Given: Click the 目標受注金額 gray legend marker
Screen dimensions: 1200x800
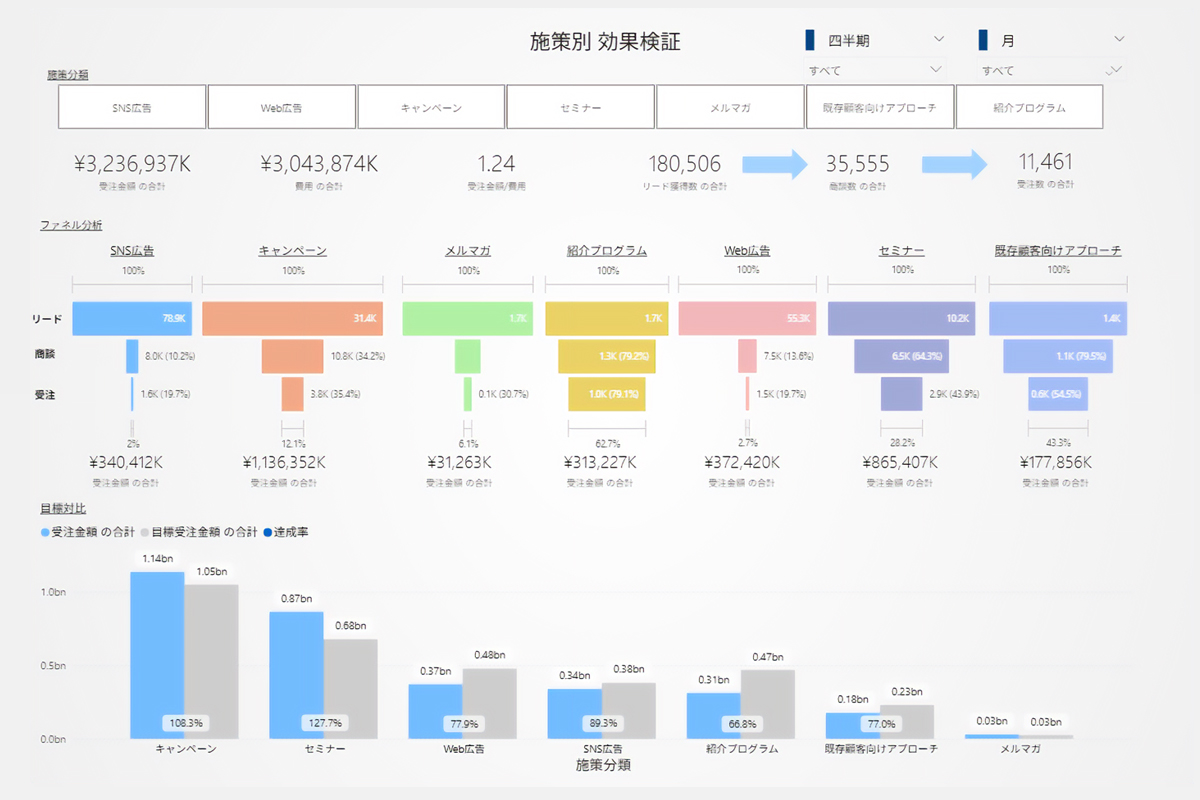Looking at the screenshot, I should (145, 532).
